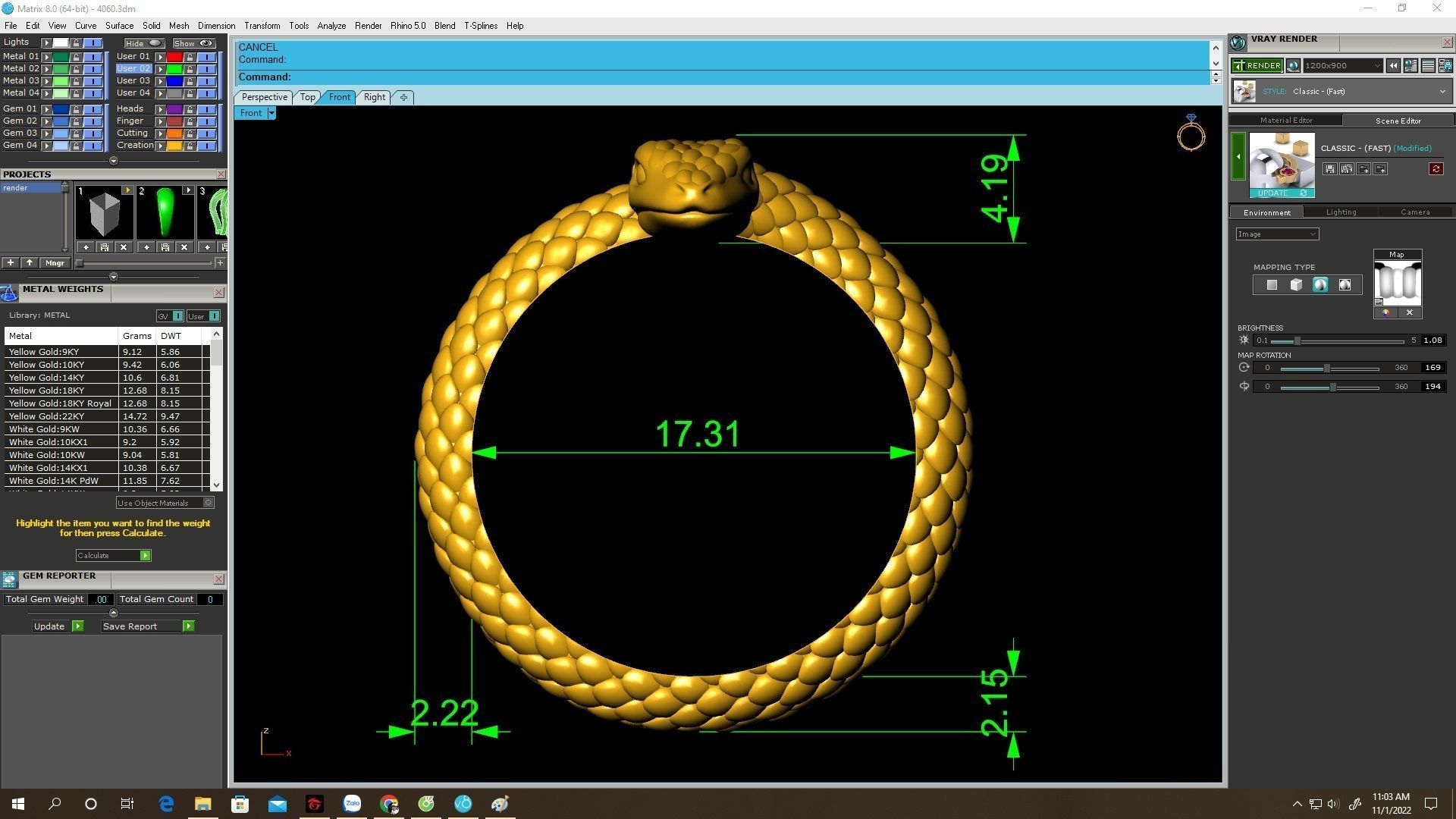Open the render settings list icon

[x=1427, y=66]
